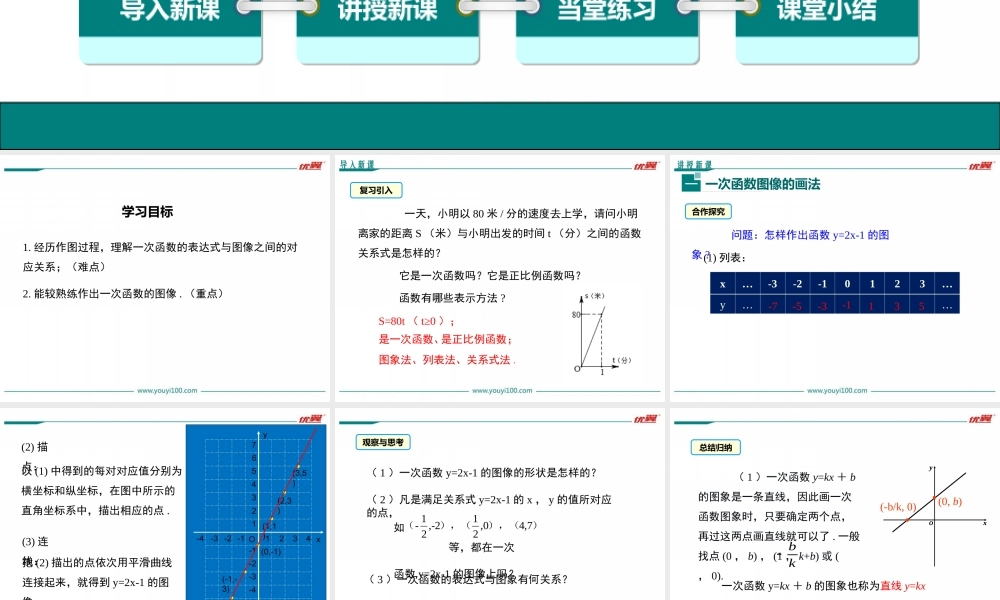
Task: Click the 优翼 logo on 观察与思考 slide
Action: pos(644,419)
